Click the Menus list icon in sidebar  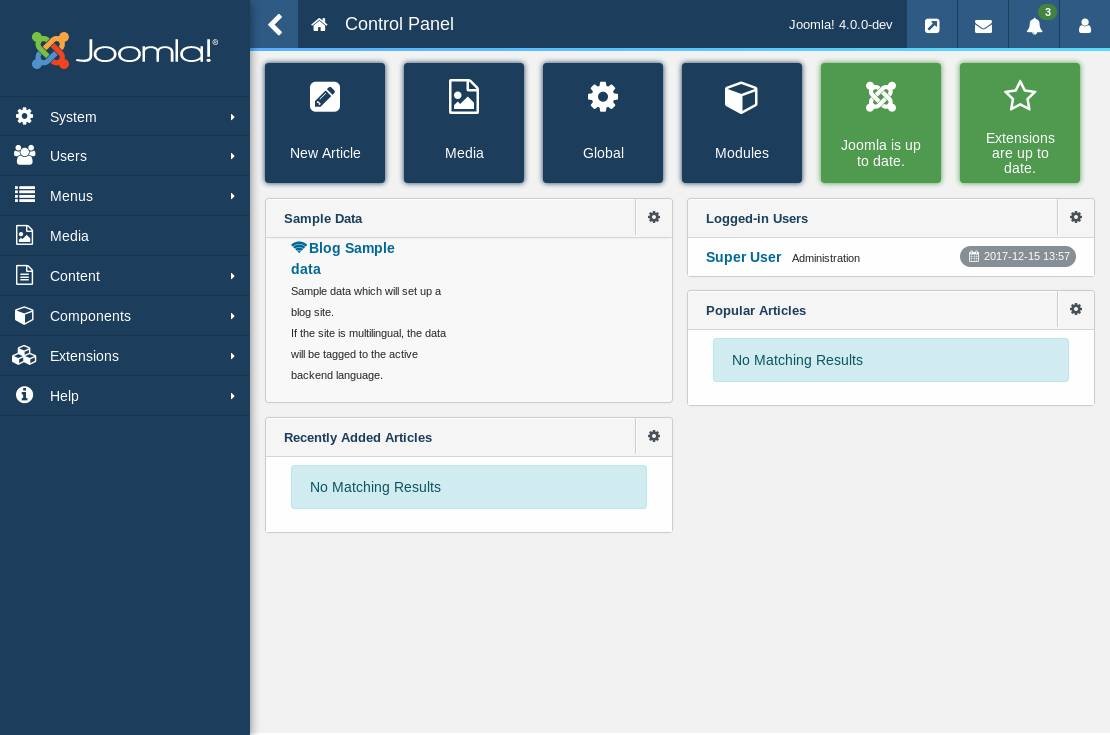click(x=25, y=195)
